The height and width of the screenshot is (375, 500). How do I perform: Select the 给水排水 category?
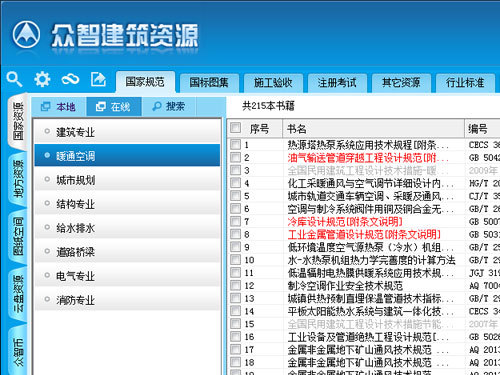pyautogui.click(x=127, y=228)
